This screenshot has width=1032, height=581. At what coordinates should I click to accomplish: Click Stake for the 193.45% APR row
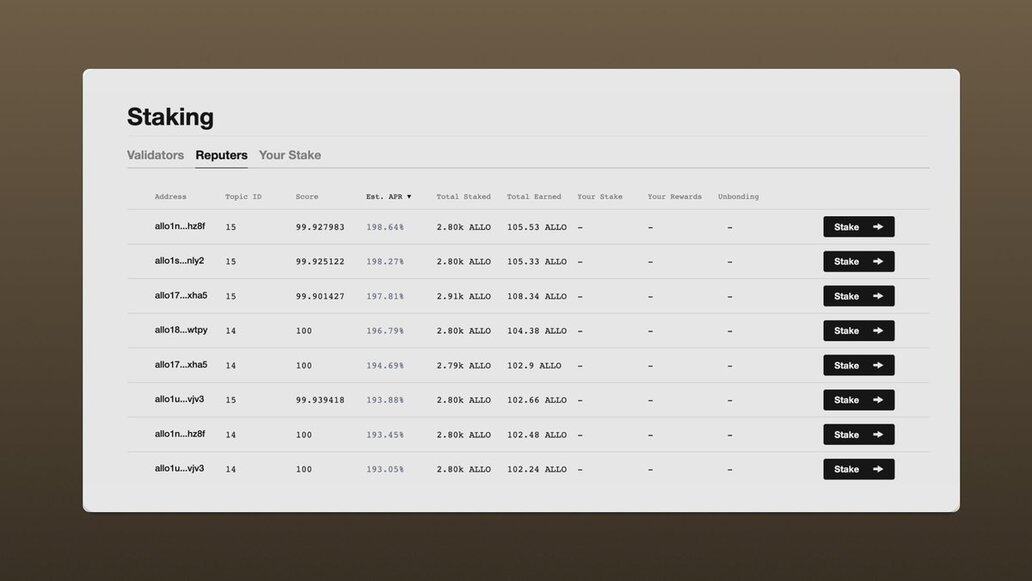[858, 435]
